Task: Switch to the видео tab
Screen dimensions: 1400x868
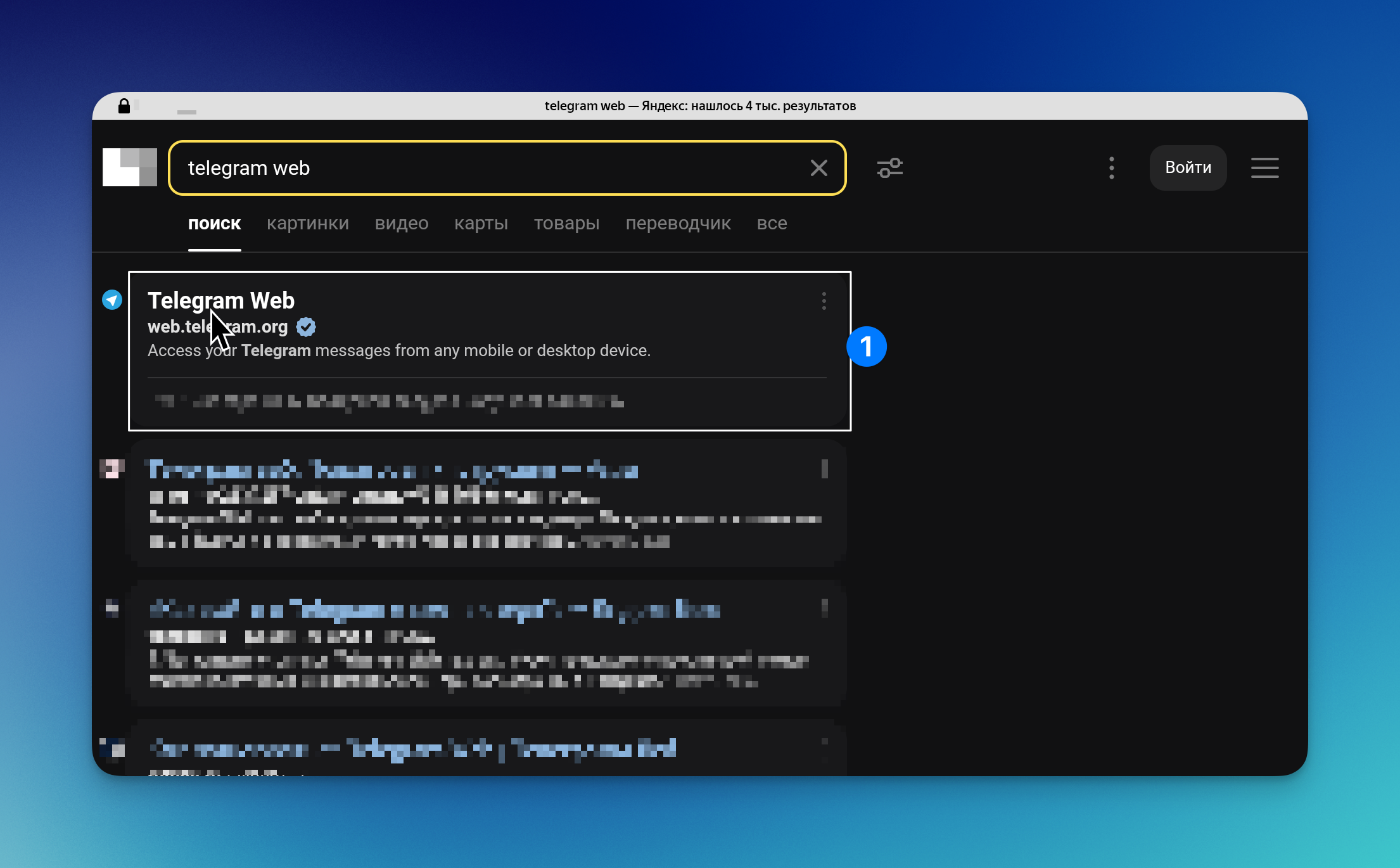Action: (401, 224)
